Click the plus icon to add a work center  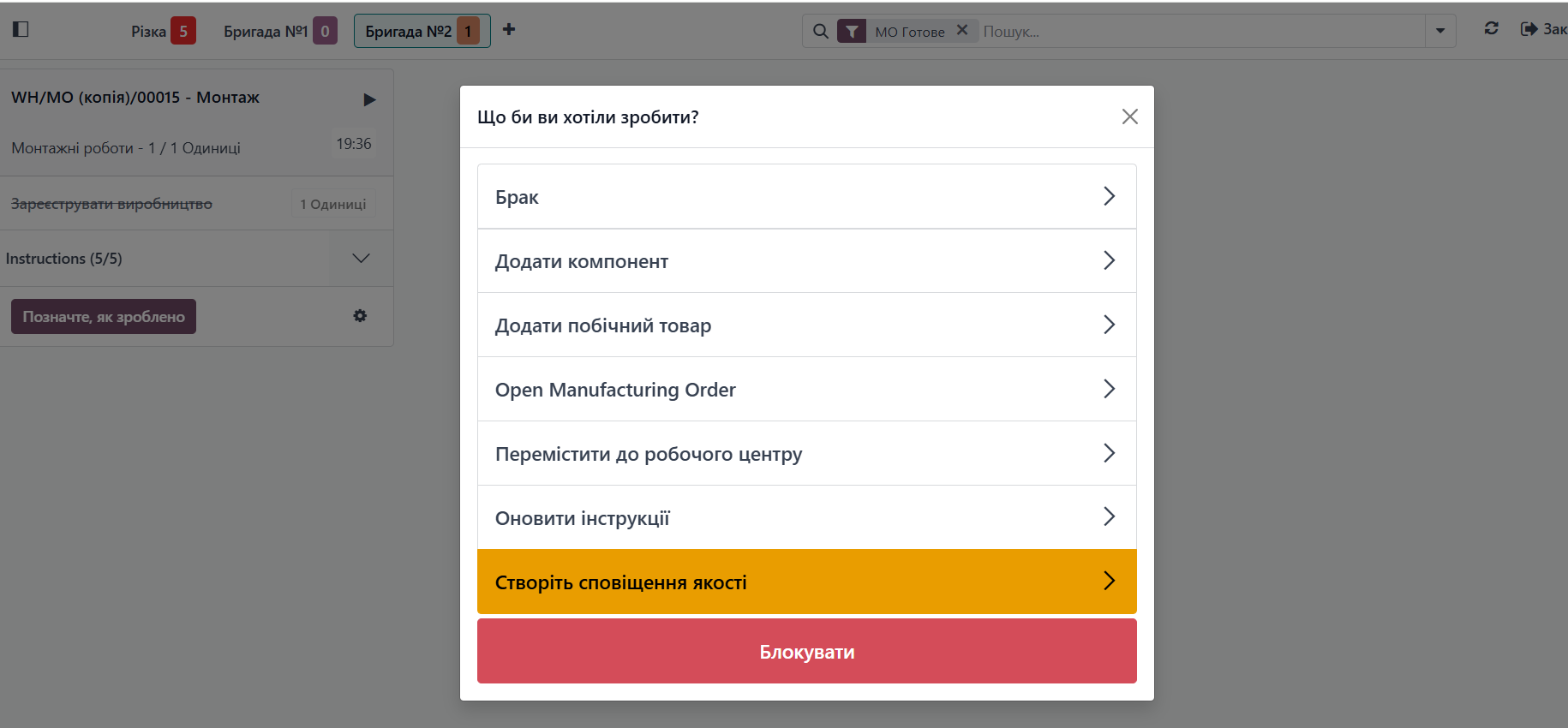pos(509,30)
